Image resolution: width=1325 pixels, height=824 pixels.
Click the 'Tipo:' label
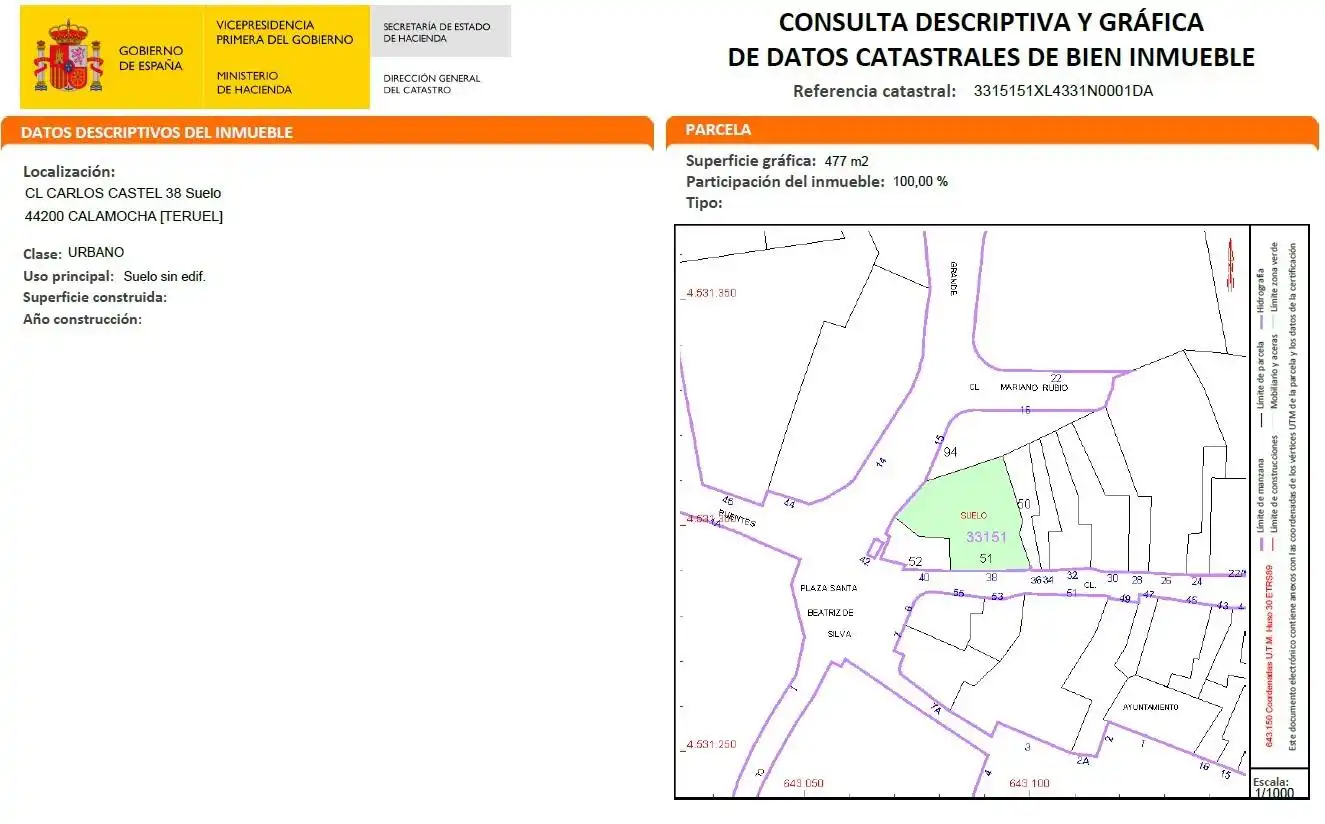pyautogui.click(x=704, y=203)
